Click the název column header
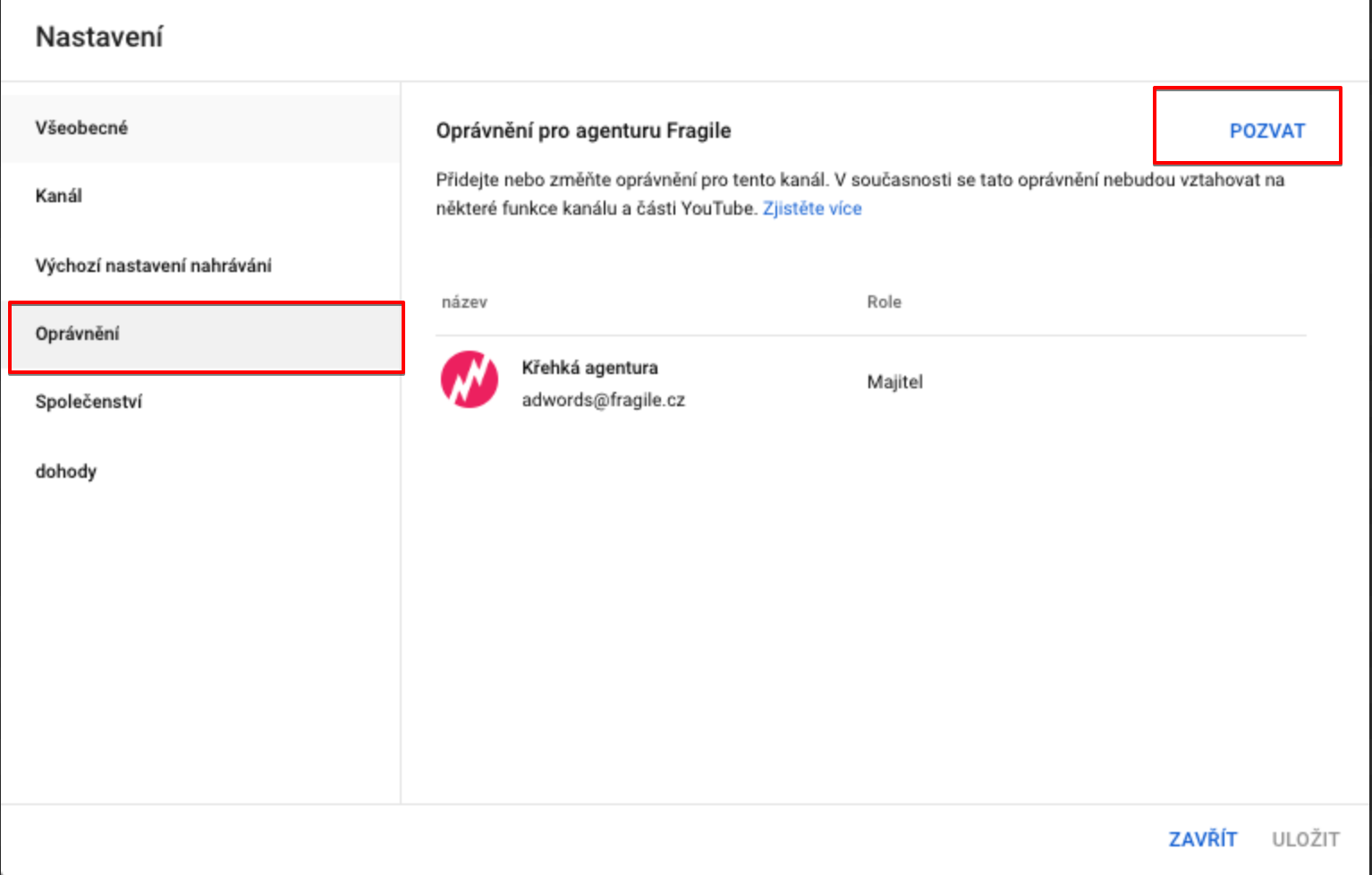Image resolution: width=1372 pixels, height=875 pixels. coord(464,302)
